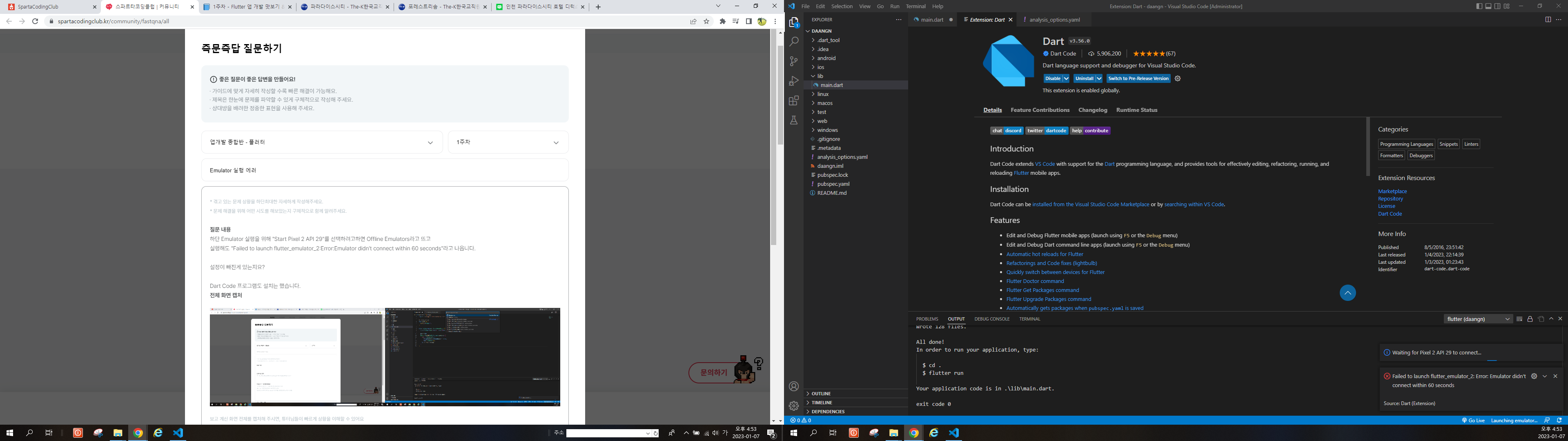Expand the DEPENDENCIES section
Screen dimensions: 1568x441
[x=856, y=412]
